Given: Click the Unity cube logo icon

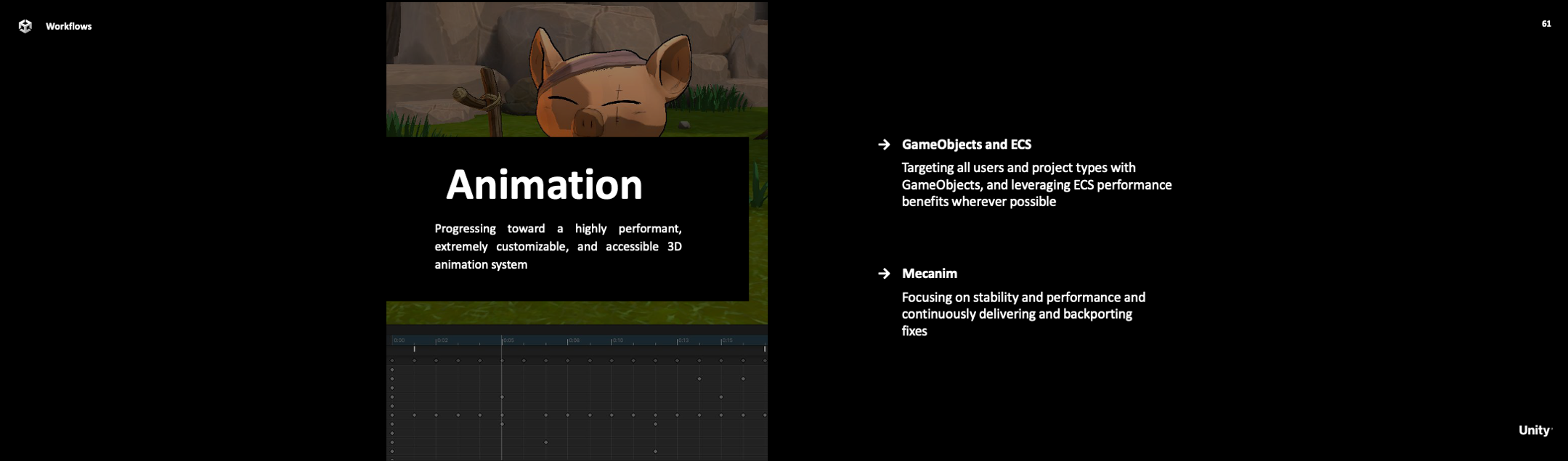Looking at the screenshot, I should 25,26.
